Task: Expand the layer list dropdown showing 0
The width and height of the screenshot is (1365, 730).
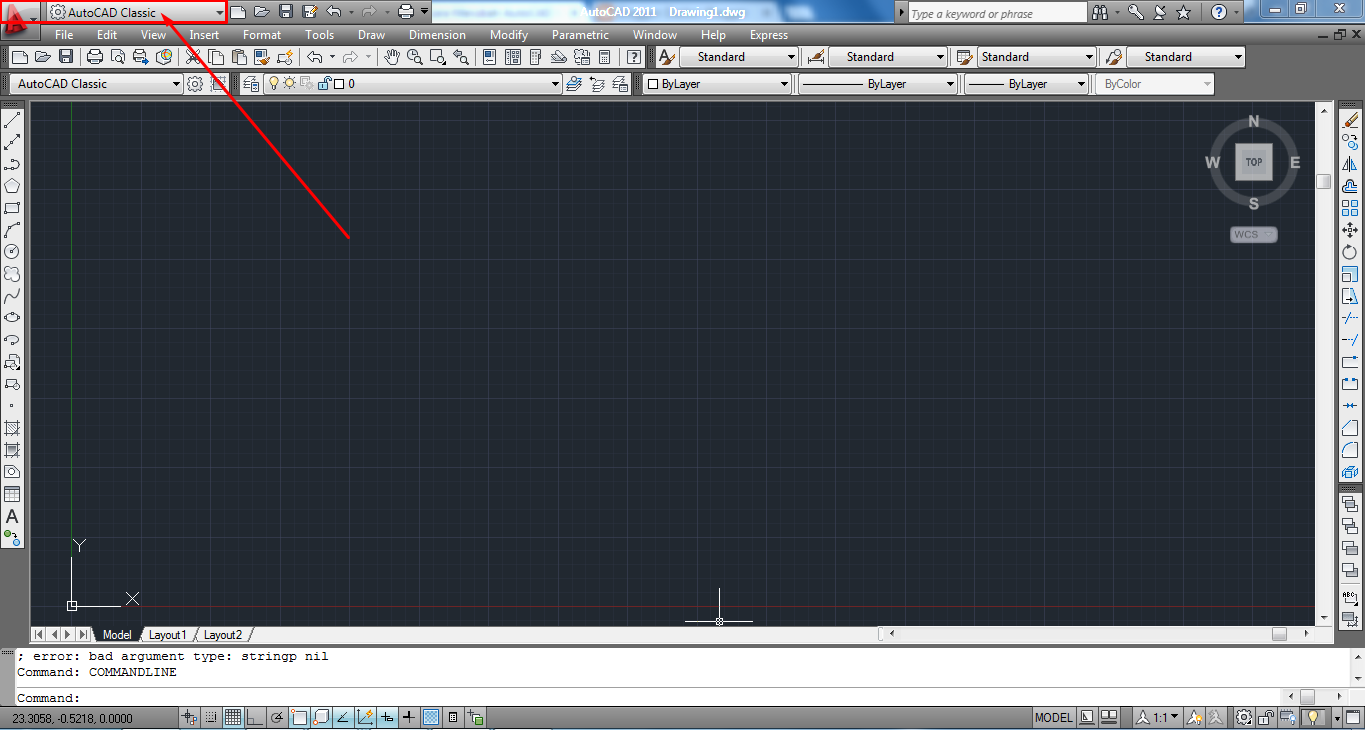Action: [555, 84]
